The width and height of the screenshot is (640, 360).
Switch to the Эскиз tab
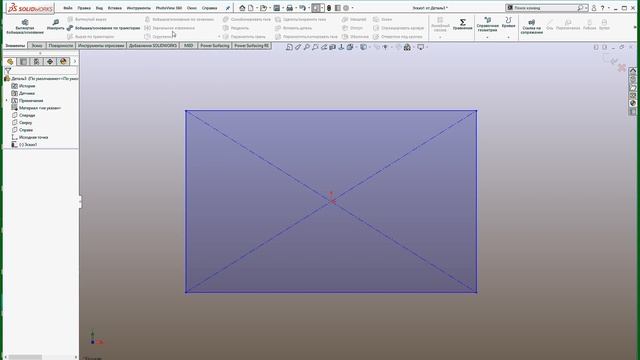[37, 46]
